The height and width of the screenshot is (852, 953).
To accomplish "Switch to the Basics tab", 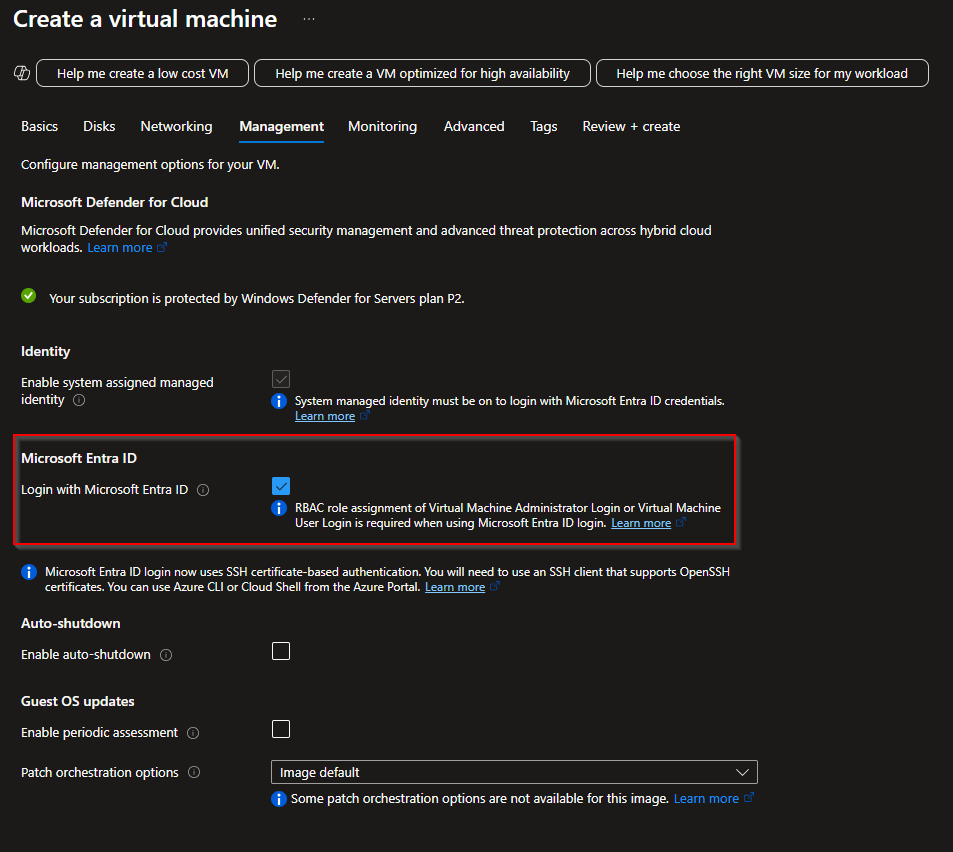I will 40,126.
